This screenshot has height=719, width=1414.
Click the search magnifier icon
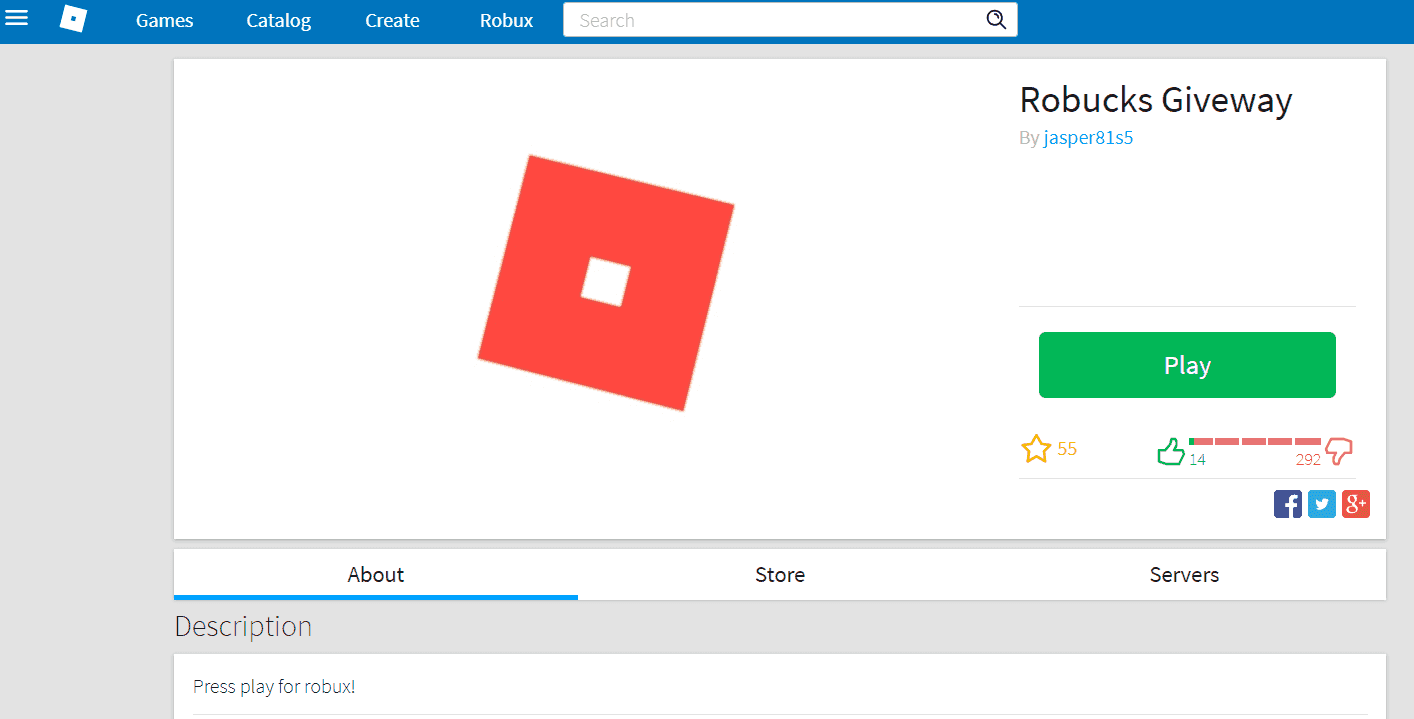[996, 20]
